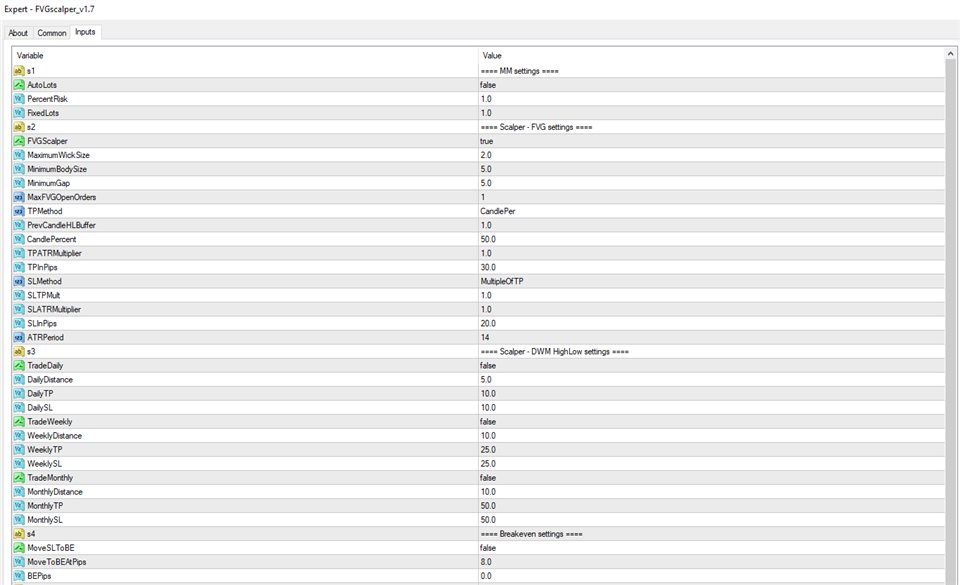Image resolution: width=960 pixels, height=585 pixels.
Task: Open the About tab
Action: click(x=18, y=33)
